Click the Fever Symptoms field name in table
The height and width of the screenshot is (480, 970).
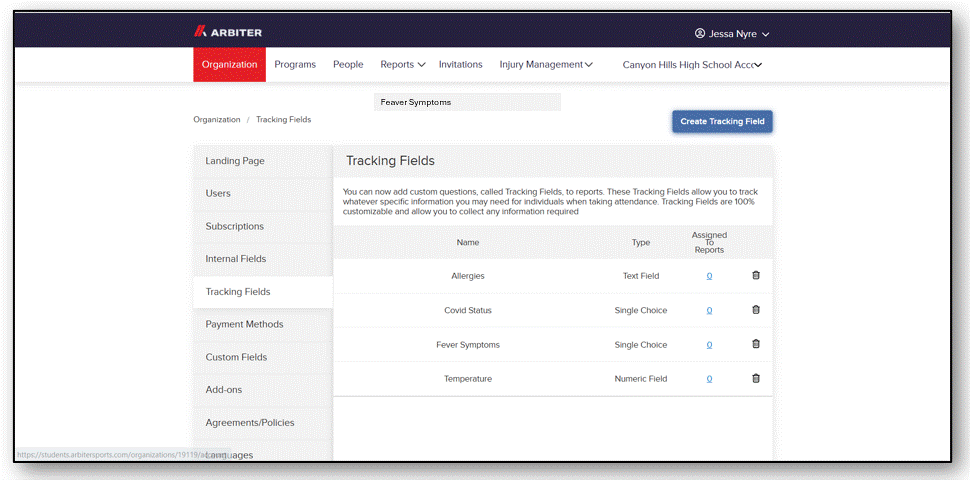tap(468, 345)
